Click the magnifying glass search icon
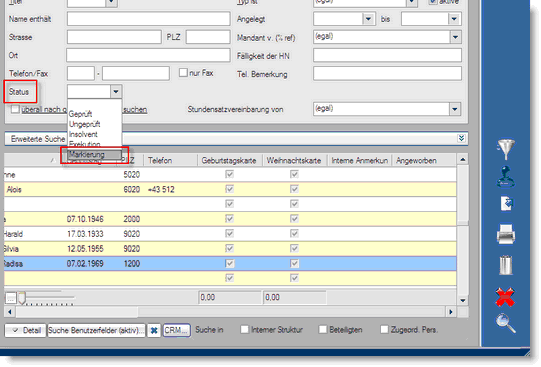This screenshot has width=541, height=367. pyautogui.click(x=506, y=323)
